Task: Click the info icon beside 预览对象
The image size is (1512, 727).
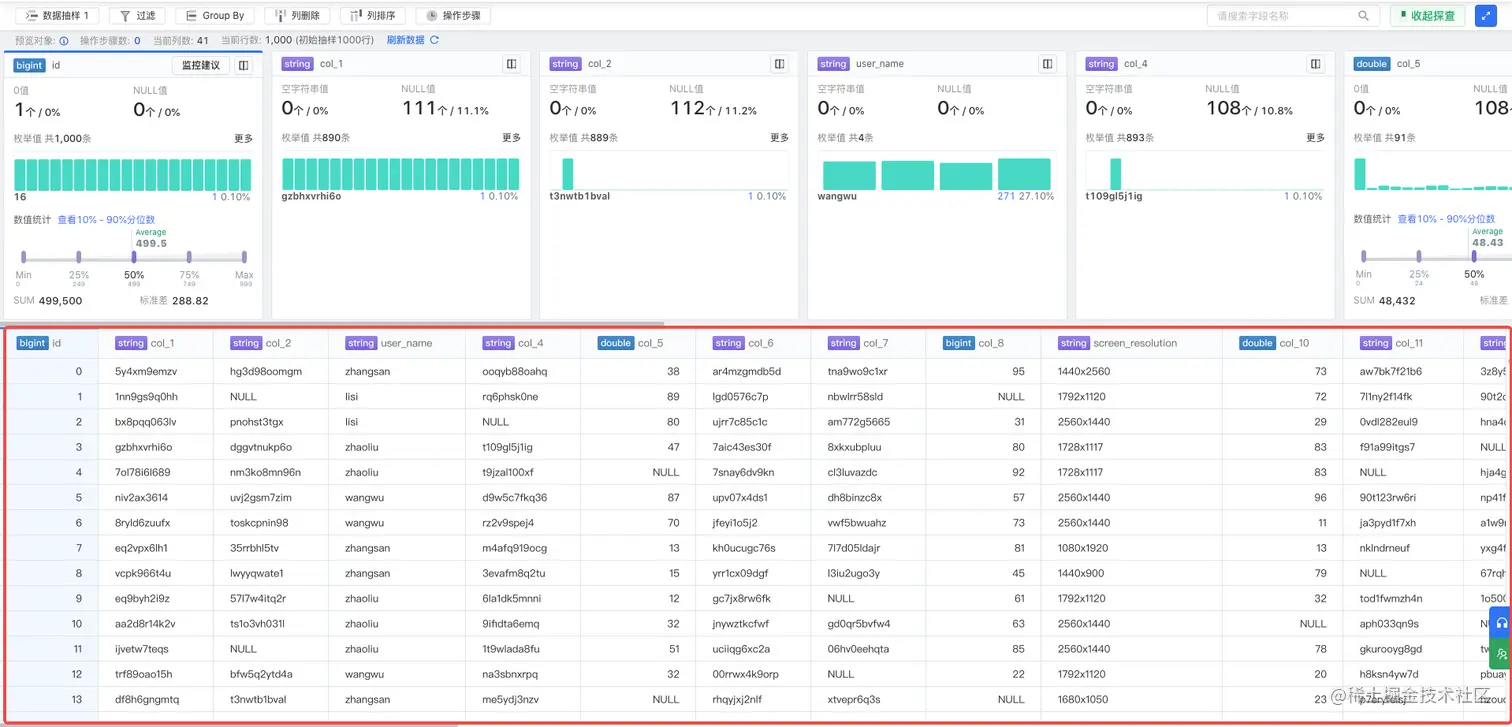Action: pyautogui.click(x=64, y=41)
